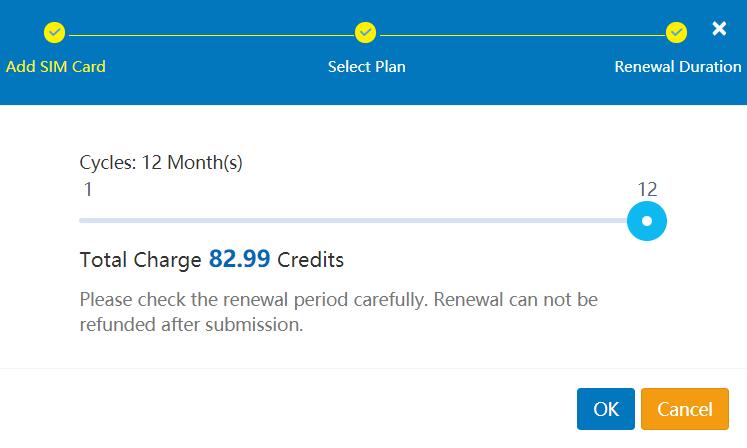The width and height of the screenshot is (747, 448).
Task: Open the Select Plan step label
Action: (366, 66)
